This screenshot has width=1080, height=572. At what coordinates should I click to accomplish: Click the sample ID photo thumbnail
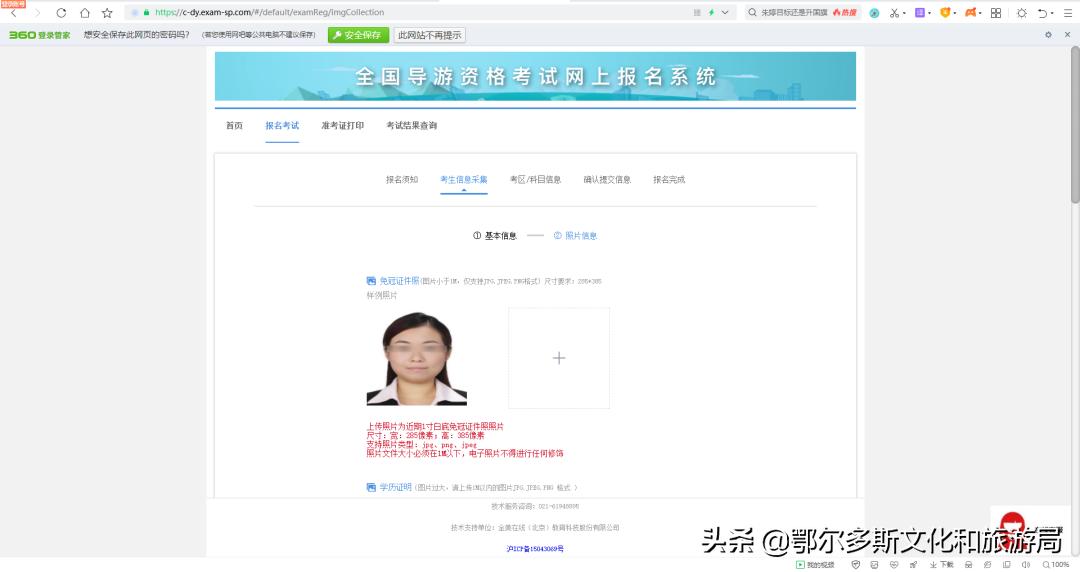coord(417,358)
